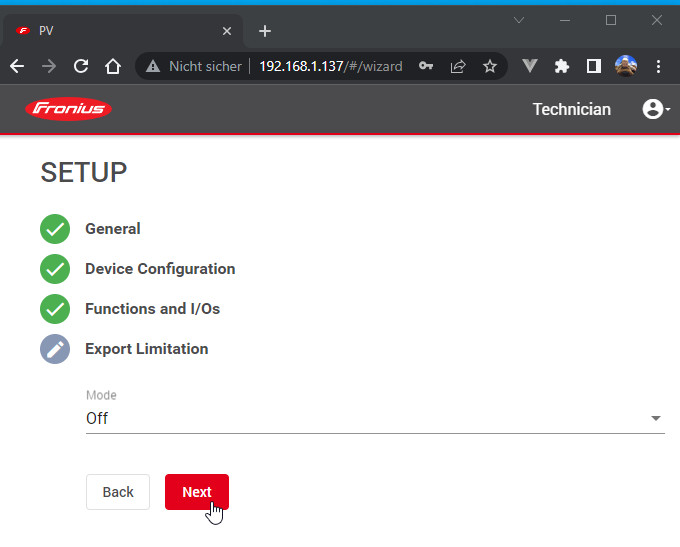The image size is (680, 547).
Task: Reload the page with the refresh icon
Action: click(81, 66)
